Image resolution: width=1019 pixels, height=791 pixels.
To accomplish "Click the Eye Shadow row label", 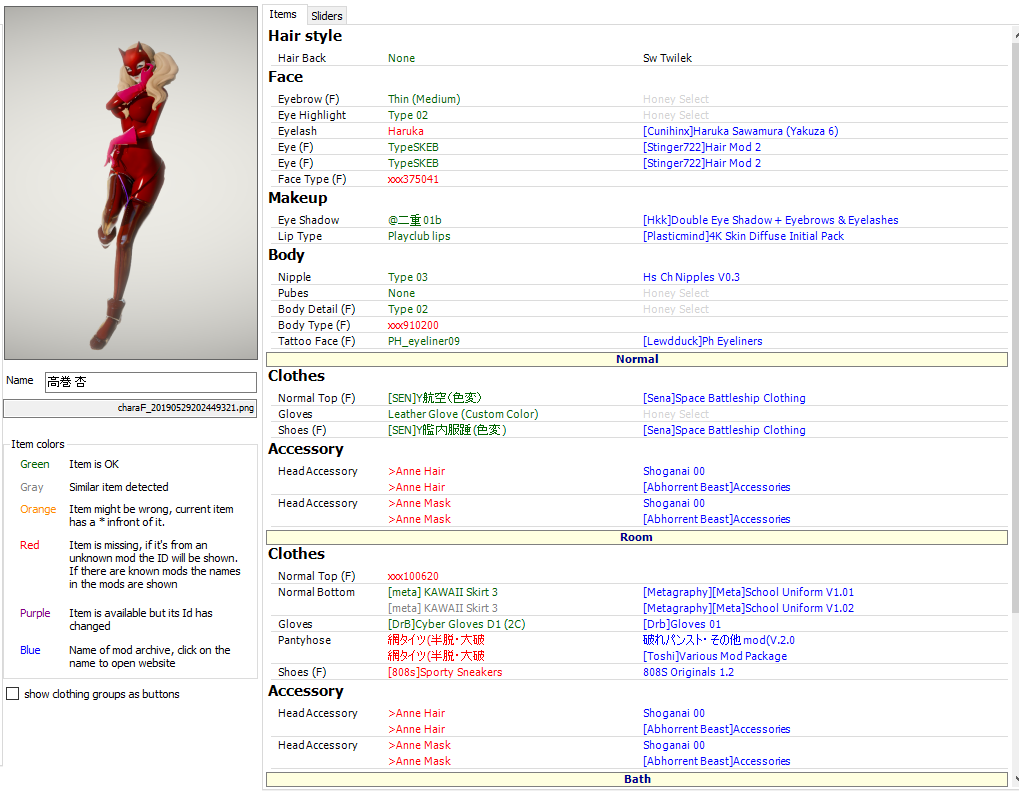I will point(308,220).
